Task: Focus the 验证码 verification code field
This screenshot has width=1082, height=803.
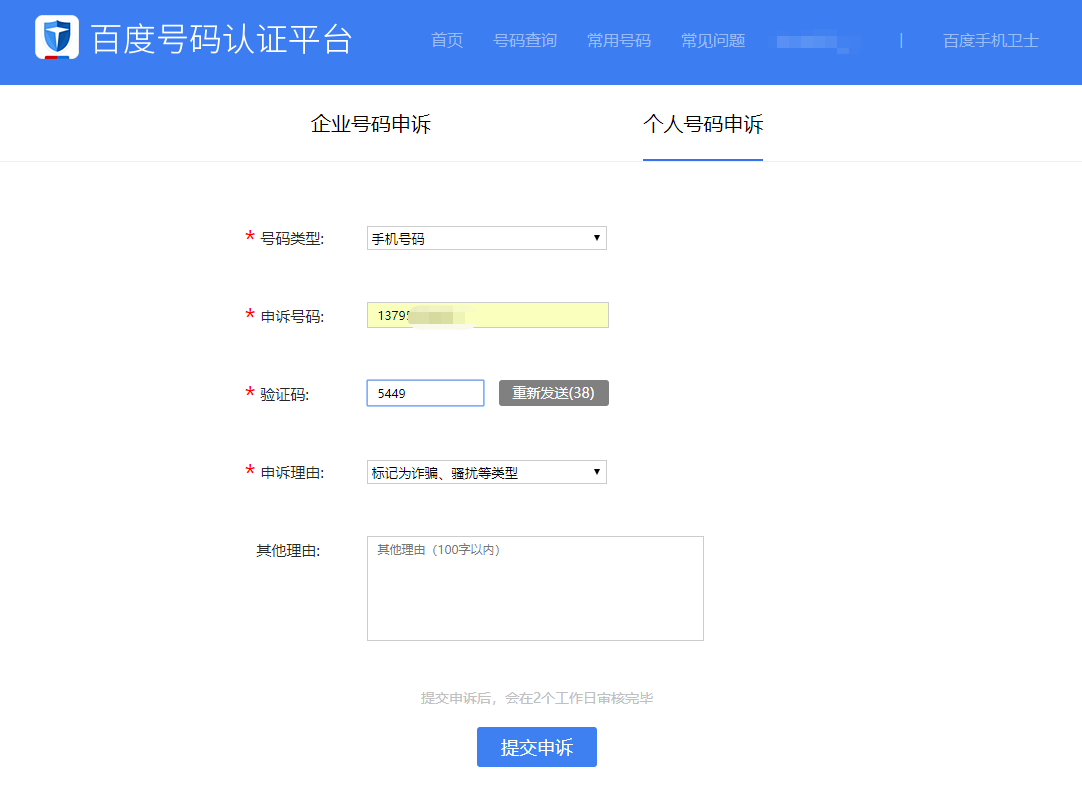Action: point(425,392)
